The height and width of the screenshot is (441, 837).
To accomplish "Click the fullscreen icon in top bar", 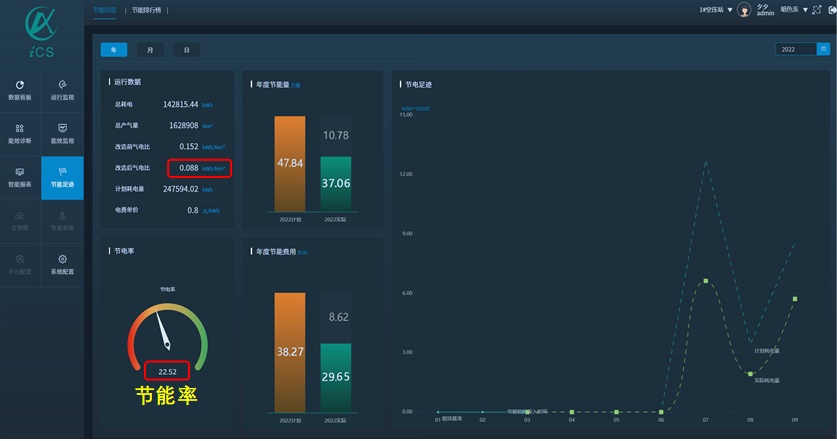I will coord(818,10).
